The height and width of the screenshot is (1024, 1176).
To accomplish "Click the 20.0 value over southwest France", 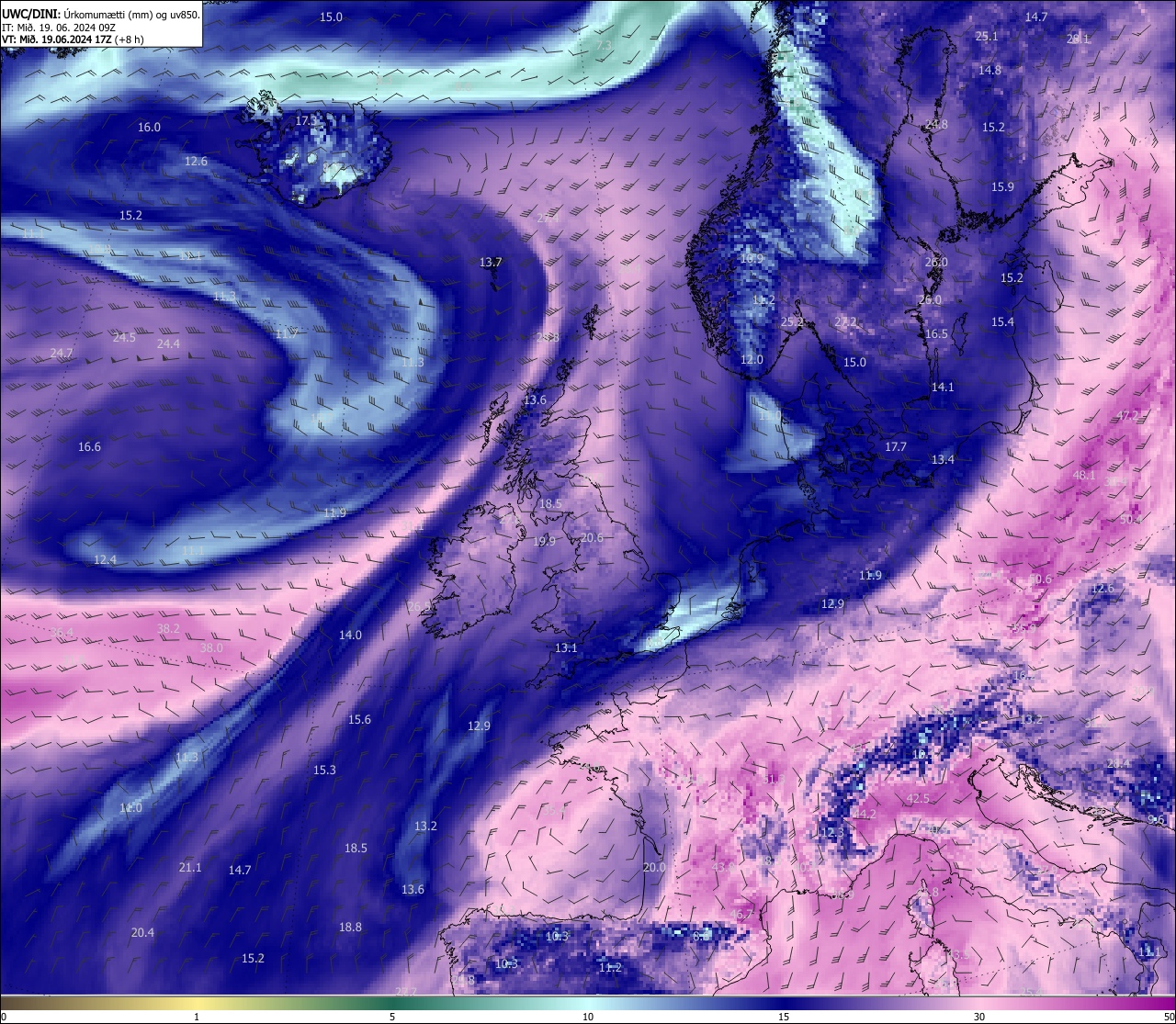I will [x=653, y=868].
